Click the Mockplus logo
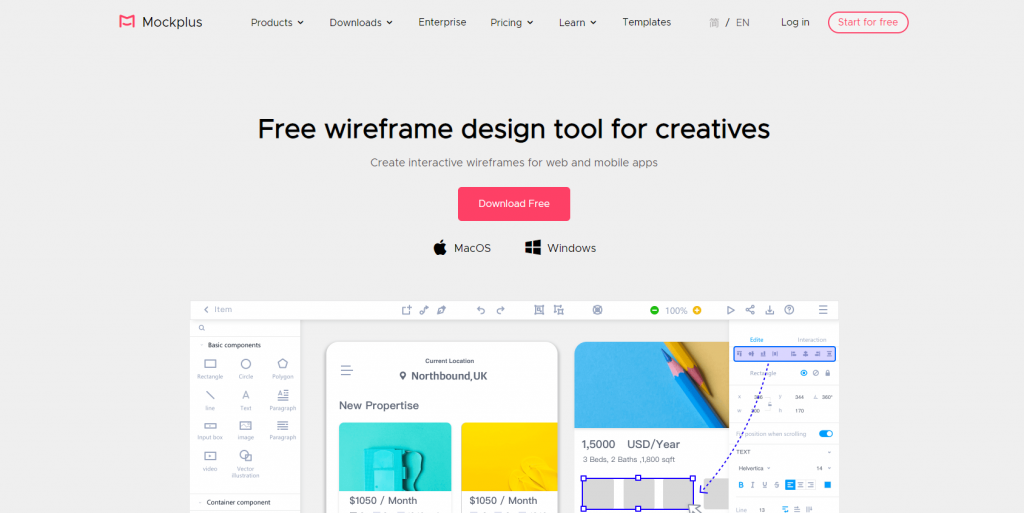Viewport: 1024px width, 513px height. [x=161, y=22]
